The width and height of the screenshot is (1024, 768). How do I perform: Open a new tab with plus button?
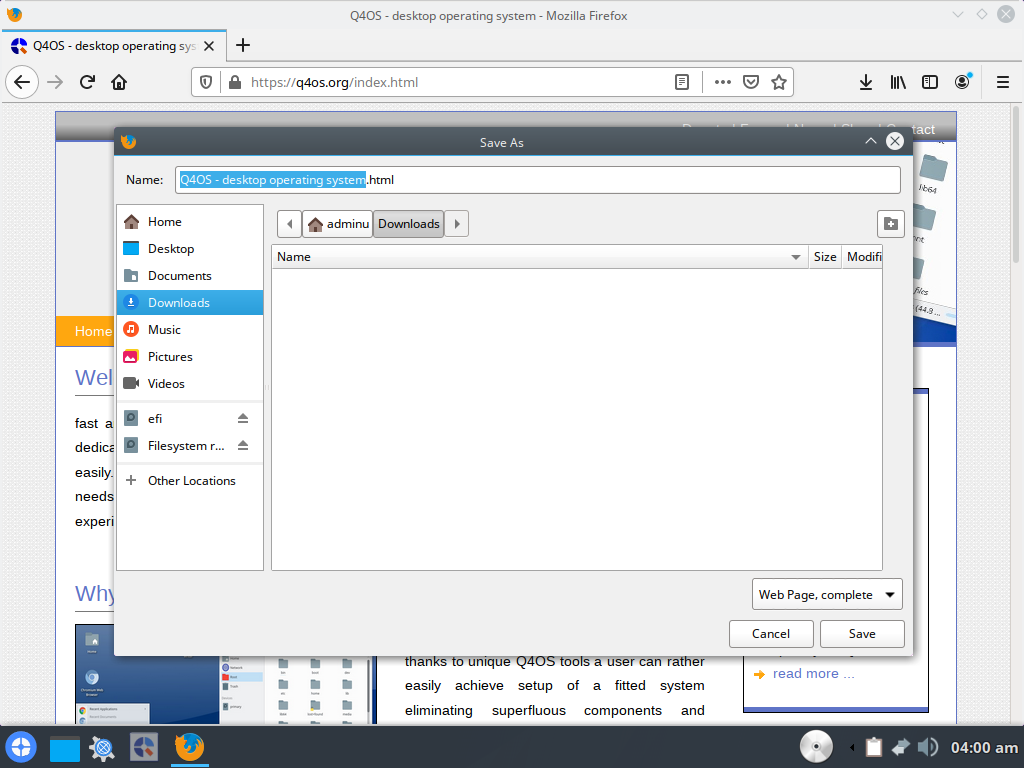[x=243, y=45]
